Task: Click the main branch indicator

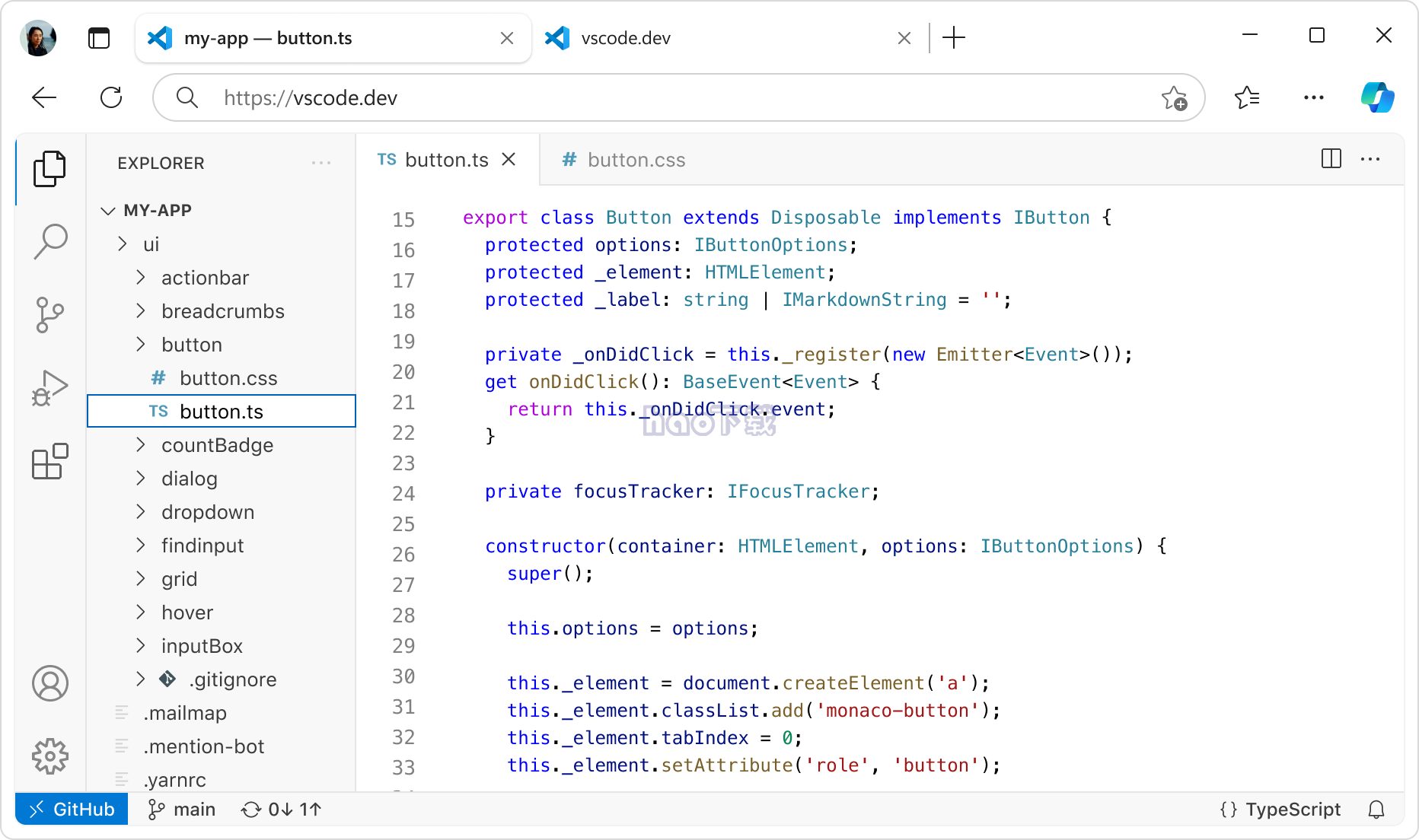Action: click(x=182, y=810)
